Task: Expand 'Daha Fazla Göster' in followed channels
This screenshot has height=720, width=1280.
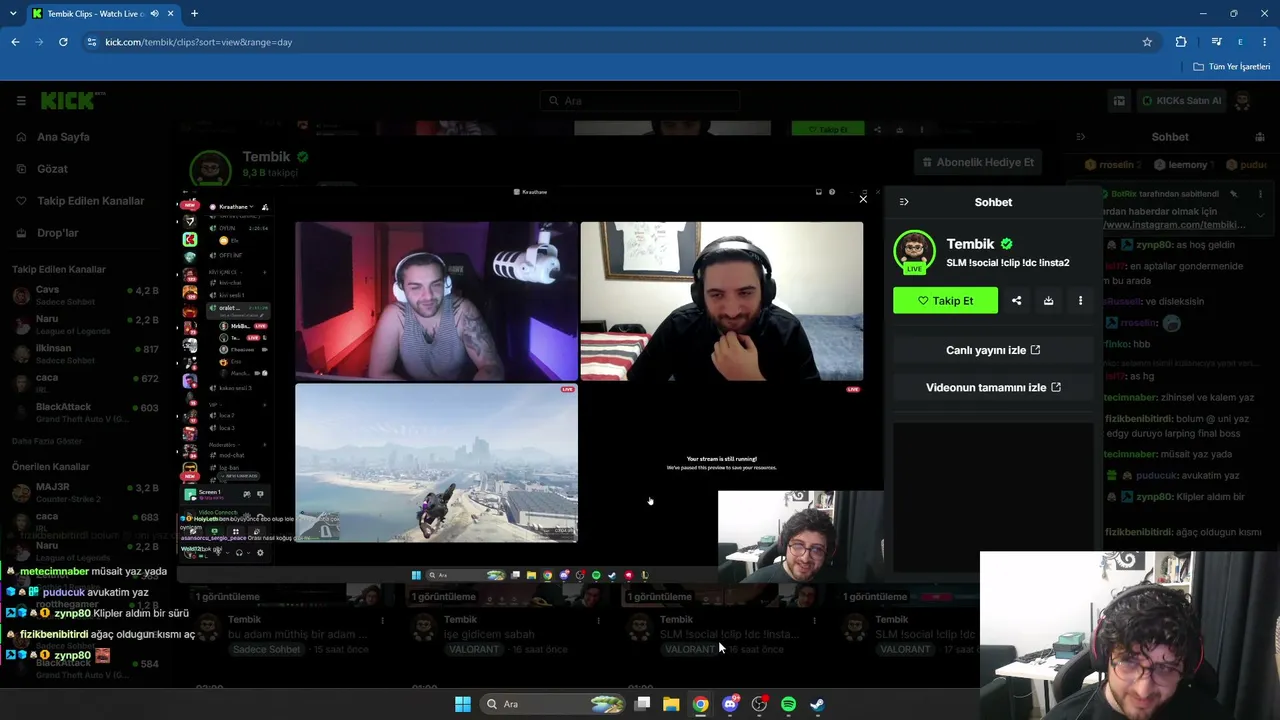Action: pos(47,441)
